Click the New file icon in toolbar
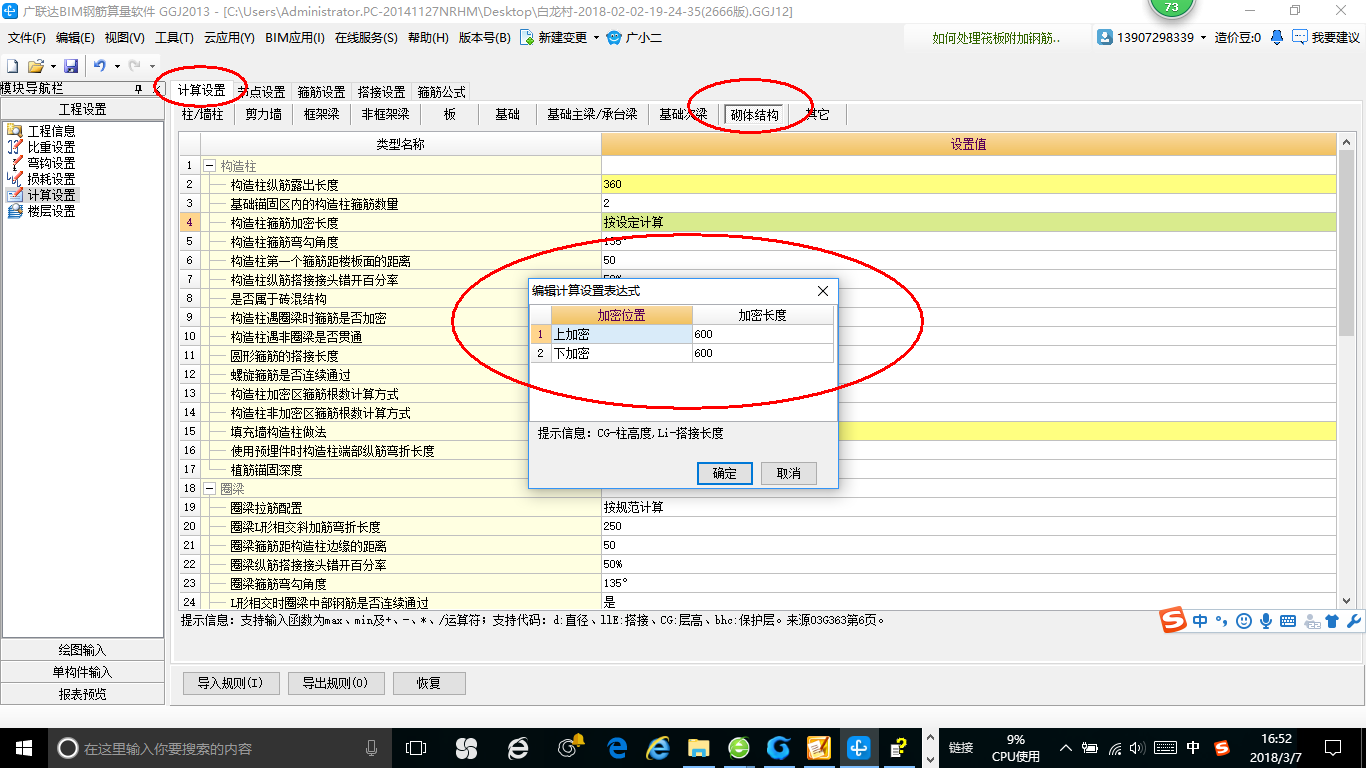 point(13,66)
